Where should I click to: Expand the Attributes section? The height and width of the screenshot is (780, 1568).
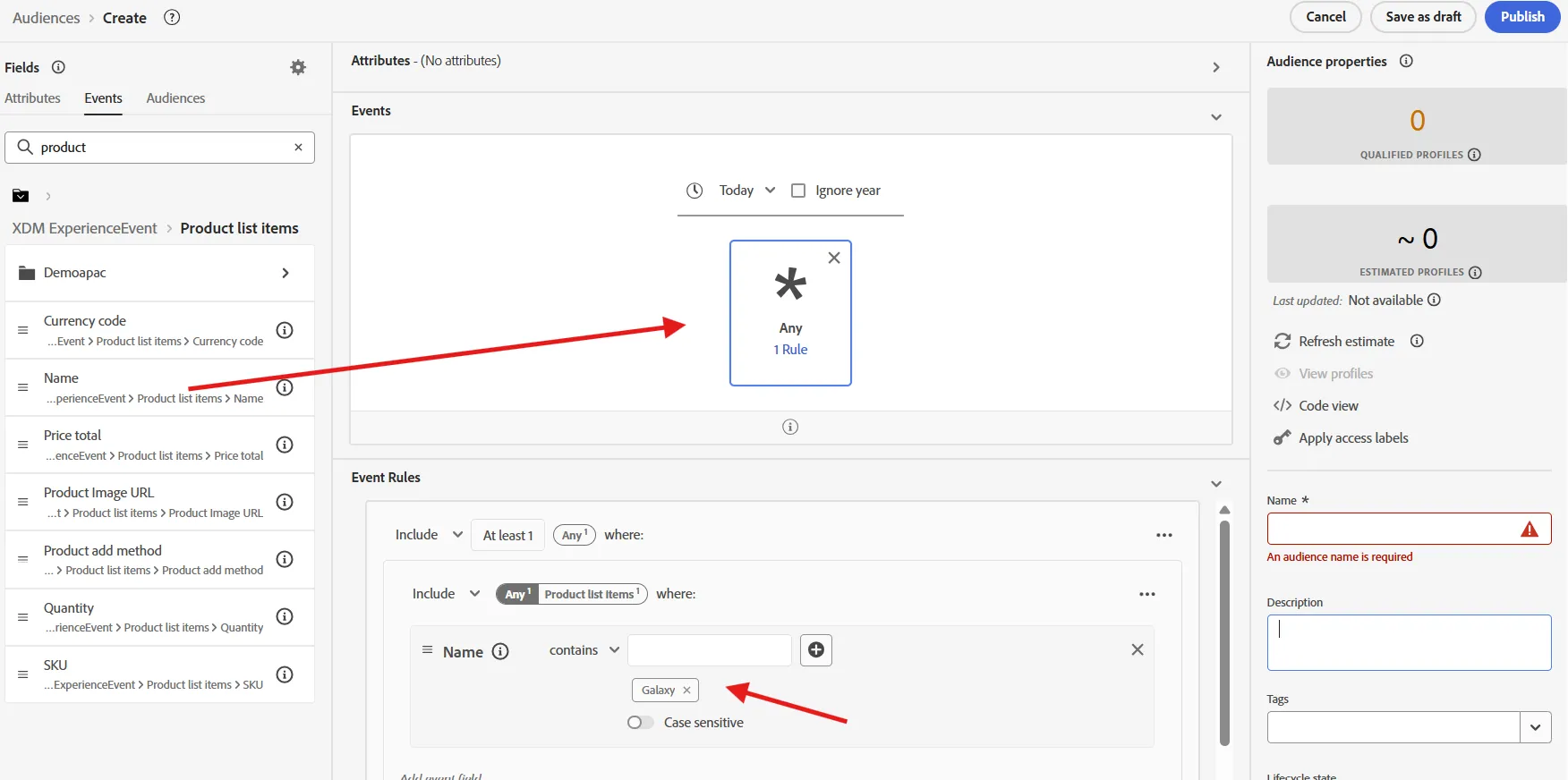[1216, 67]
